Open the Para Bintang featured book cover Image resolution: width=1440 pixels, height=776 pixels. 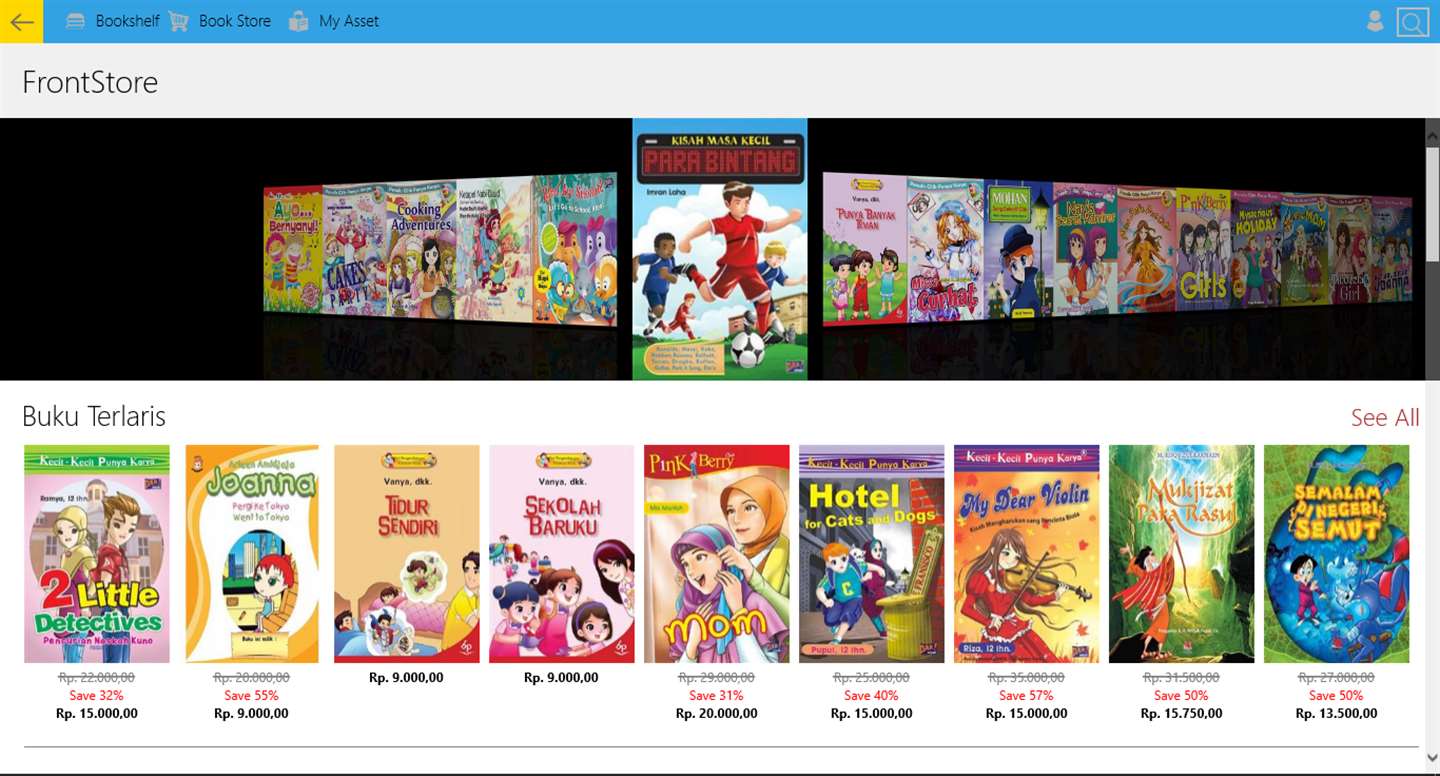coord(720,249)
